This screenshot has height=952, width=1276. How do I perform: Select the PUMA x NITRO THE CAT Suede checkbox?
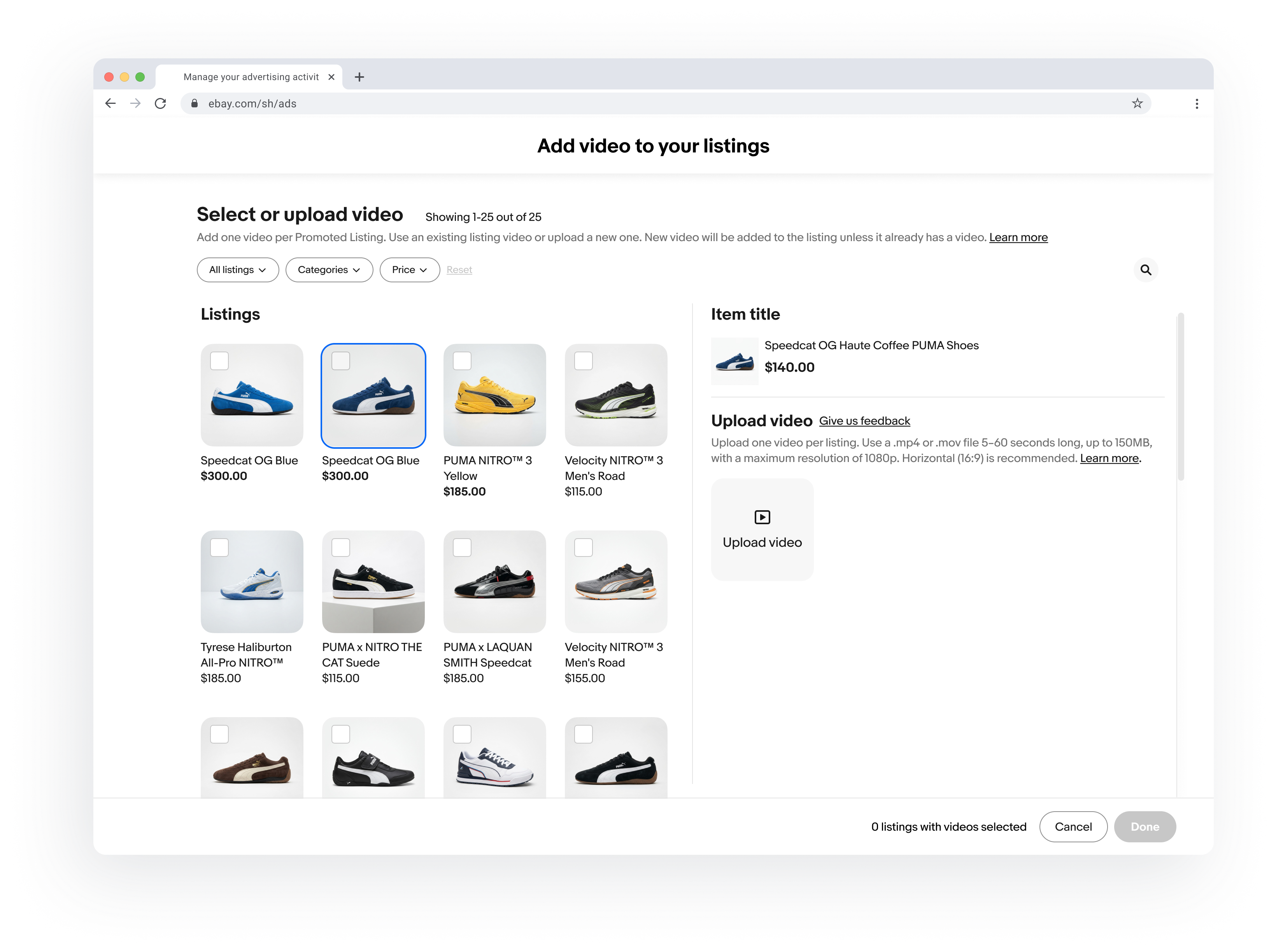tap(341, 548)
